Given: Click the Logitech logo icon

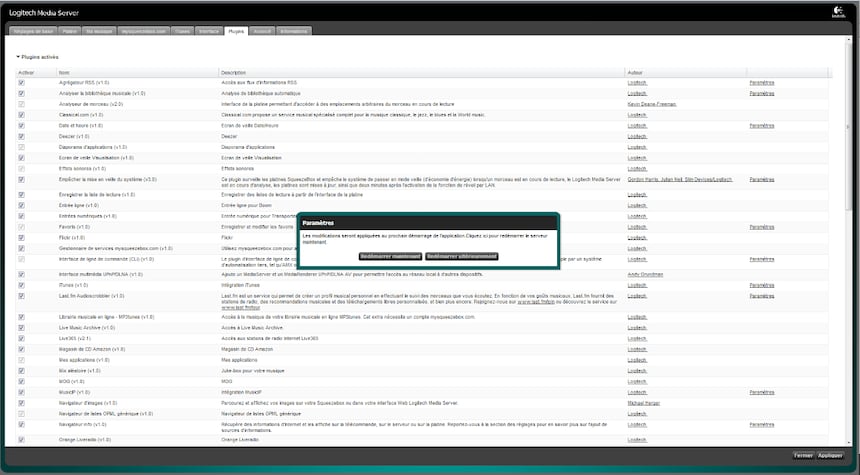Looking at the screenshot, I should [838, 12].
